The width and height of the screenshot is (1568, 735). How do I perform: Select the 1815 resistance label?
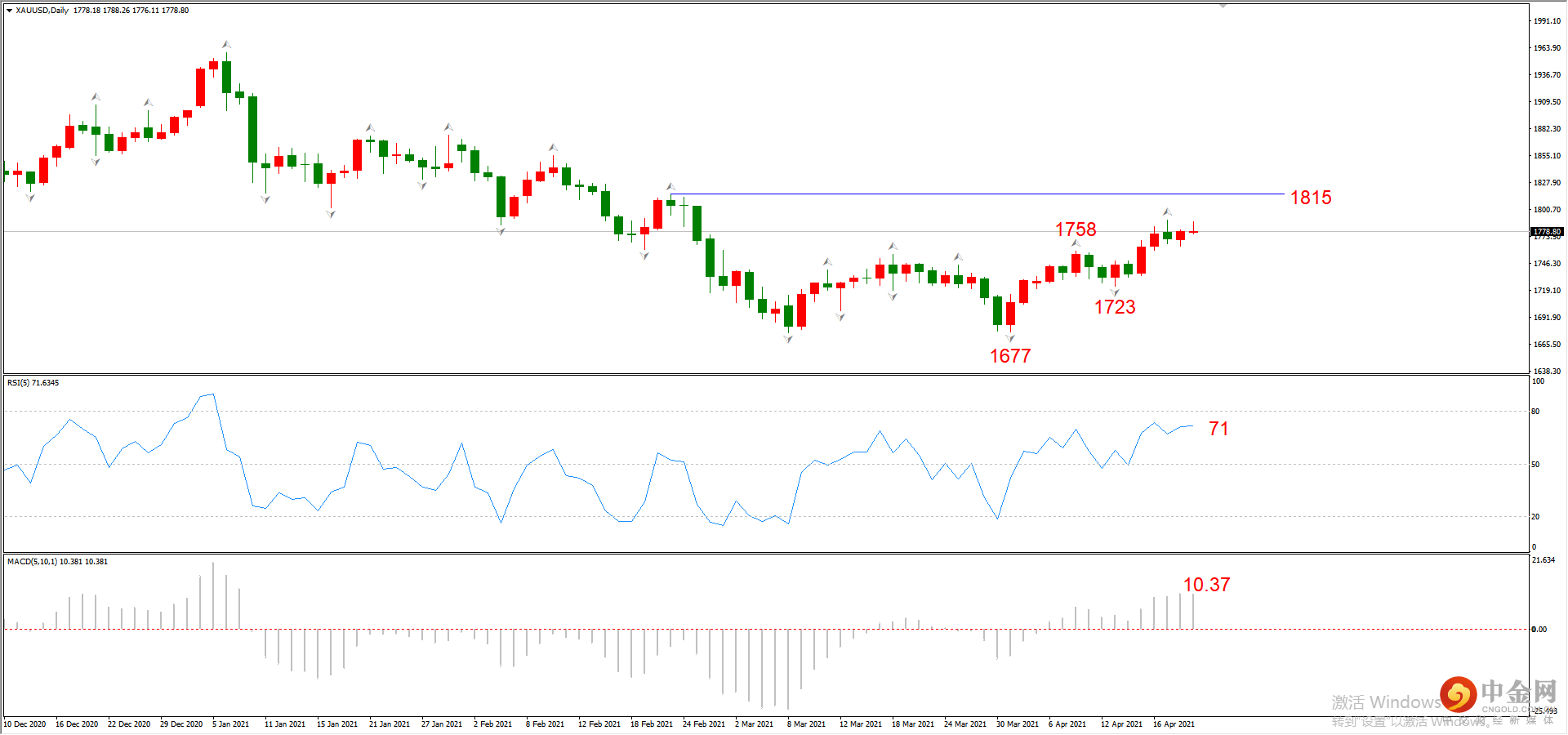tap(1311, 198)
